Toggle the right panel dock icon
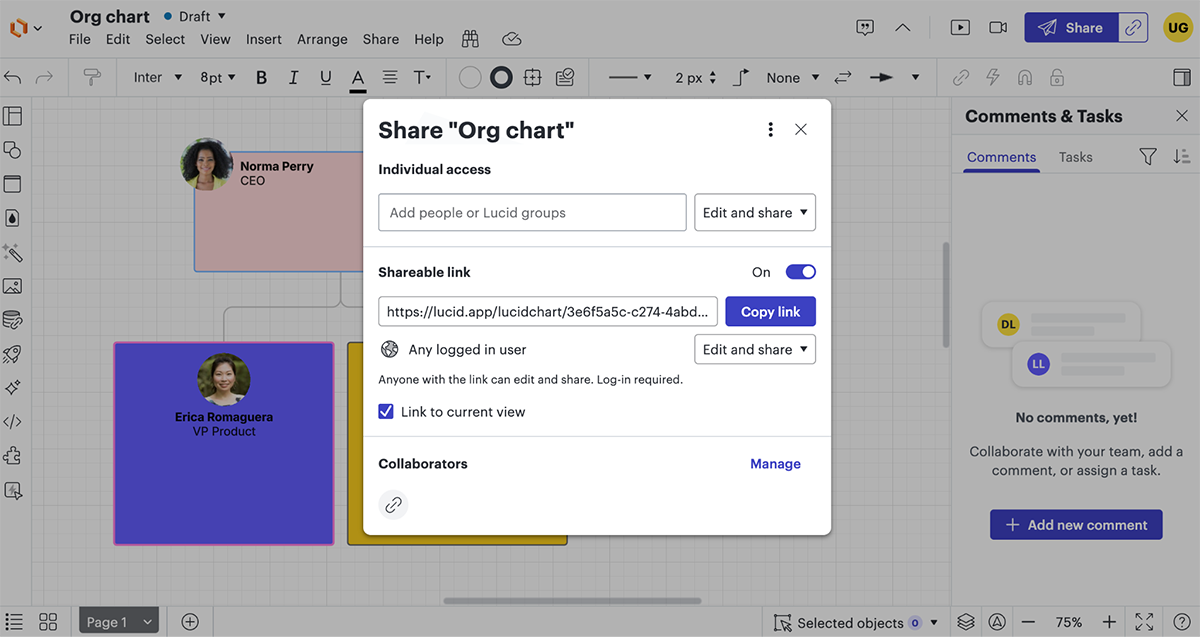 point(1180,77)
